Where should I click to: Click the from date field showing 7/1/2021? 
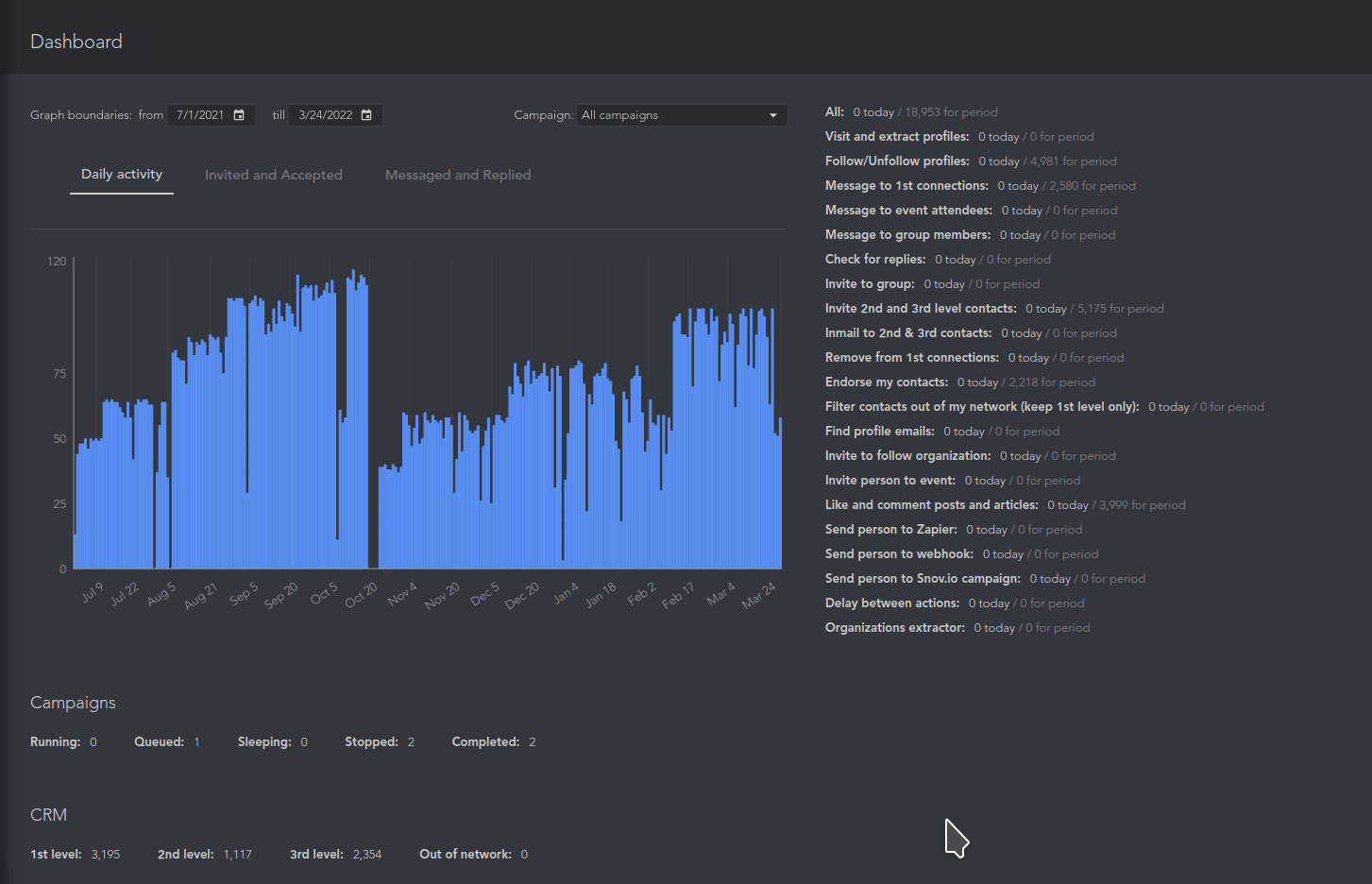pos(212,115)
